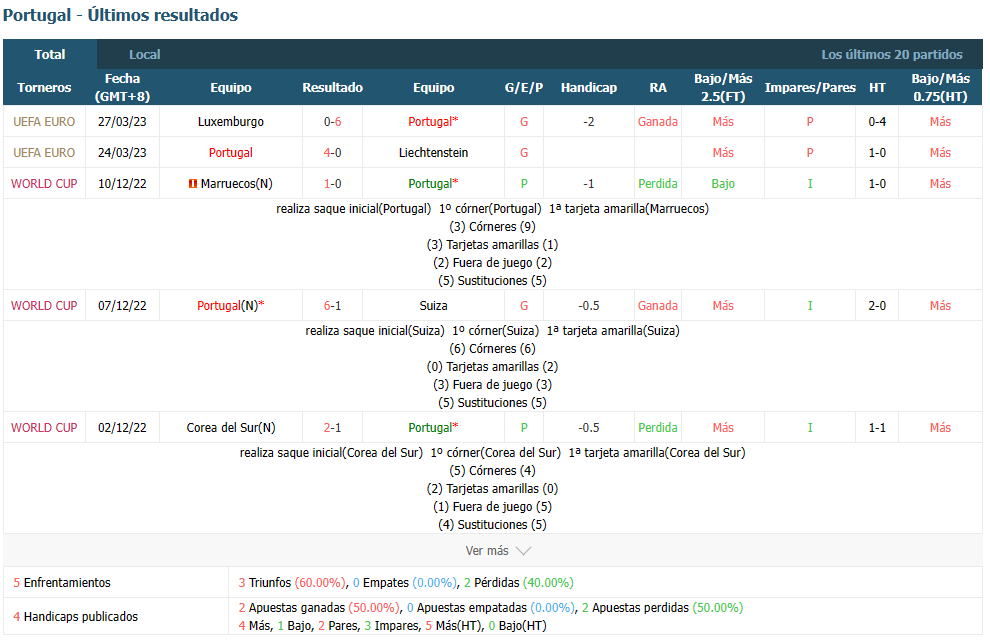990x640 pixels.
Task: Open the Luxemburgo team link
Action: coord(231,122)
